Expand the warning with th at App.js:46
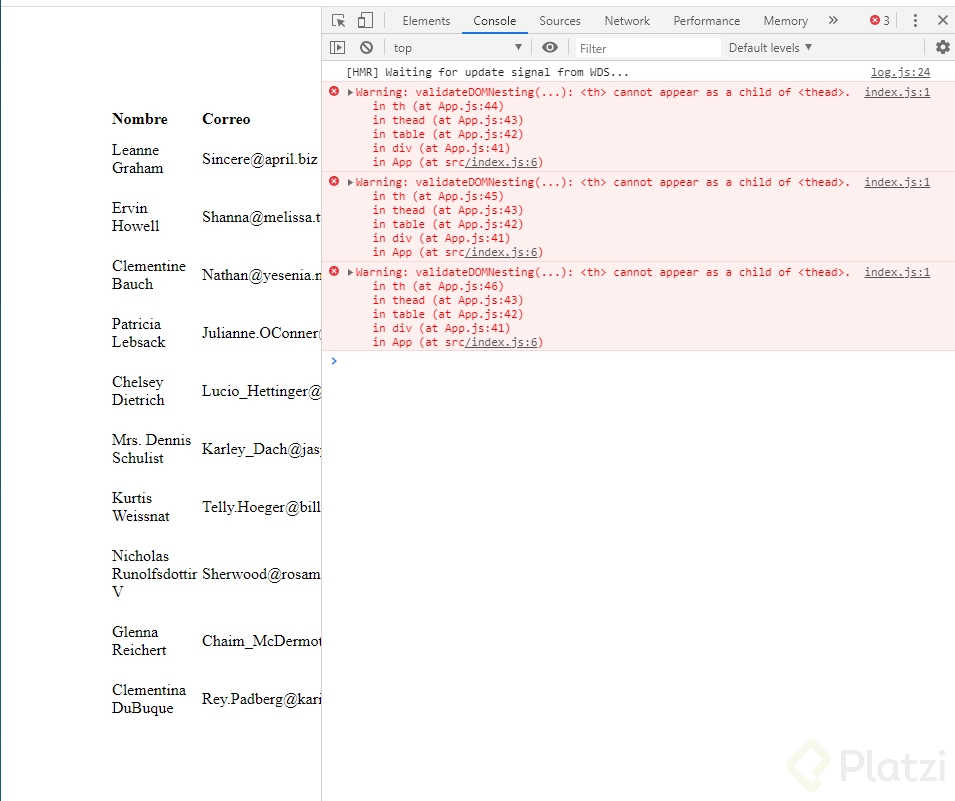This screenshot has width=955, height=801. pos(350,272)
